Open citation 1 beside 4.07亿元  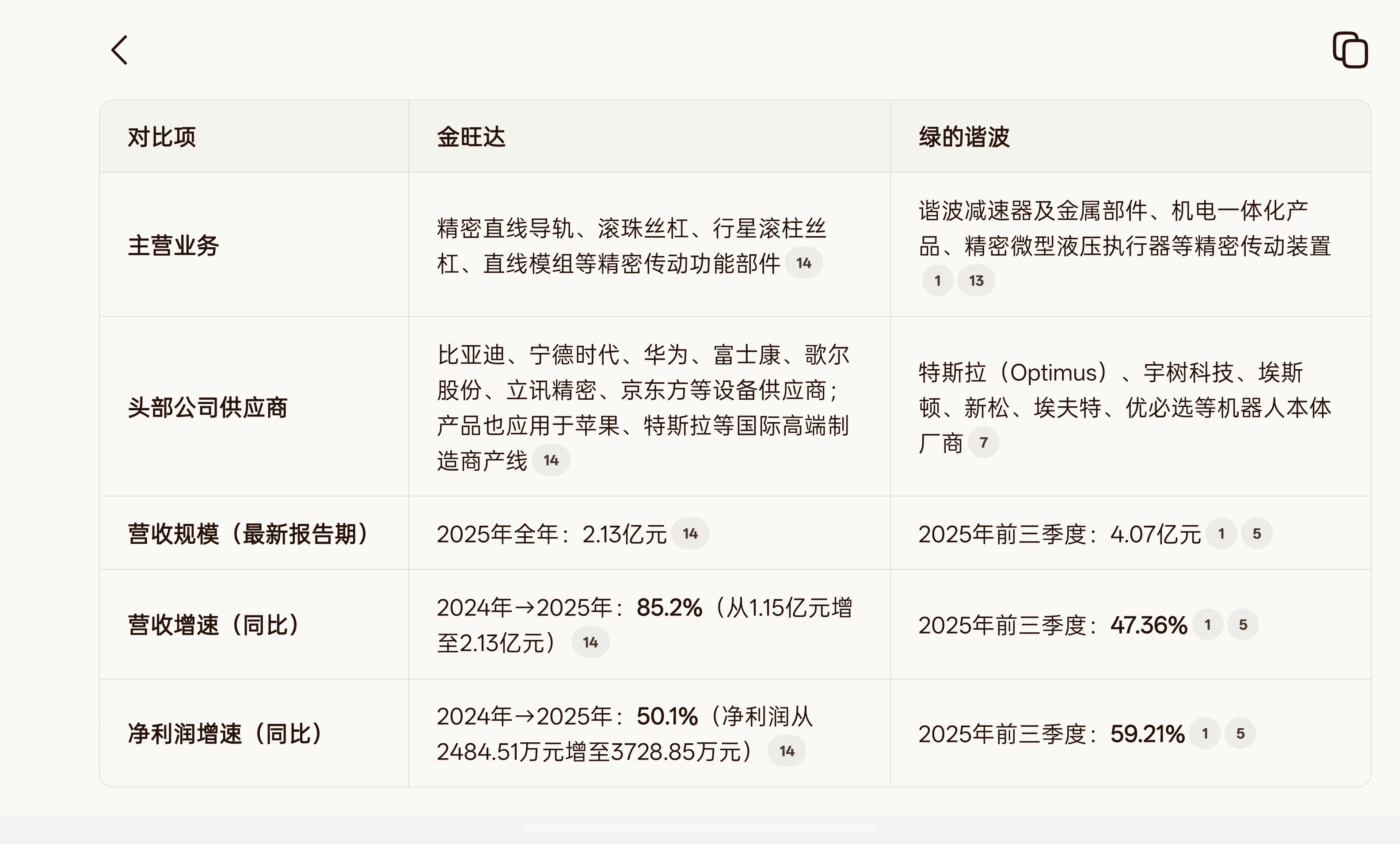1221,534
